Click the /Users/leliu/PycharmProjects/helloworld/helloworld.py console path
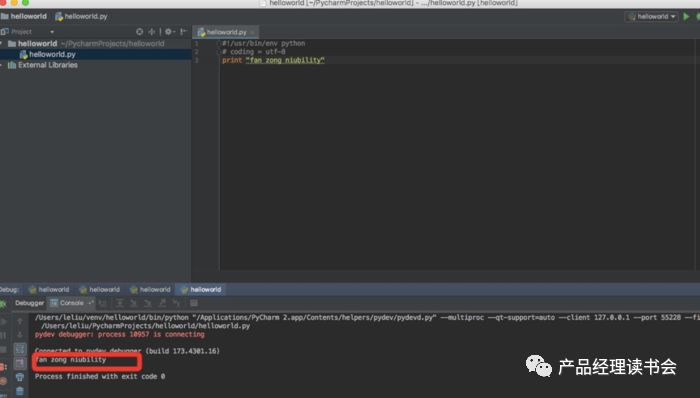This screenshot has width=700, height=398. point(145,326)
